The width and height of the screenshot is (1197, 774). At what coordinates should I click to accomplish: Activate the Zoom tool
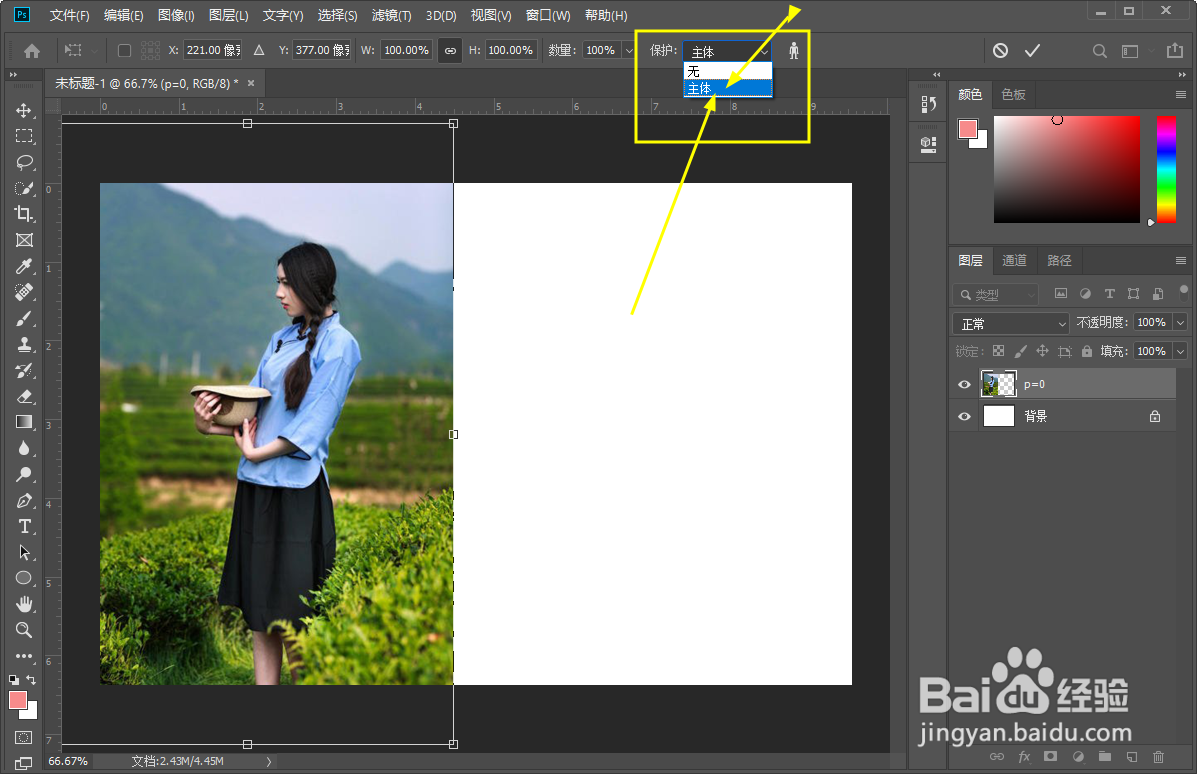click(24, 630)
